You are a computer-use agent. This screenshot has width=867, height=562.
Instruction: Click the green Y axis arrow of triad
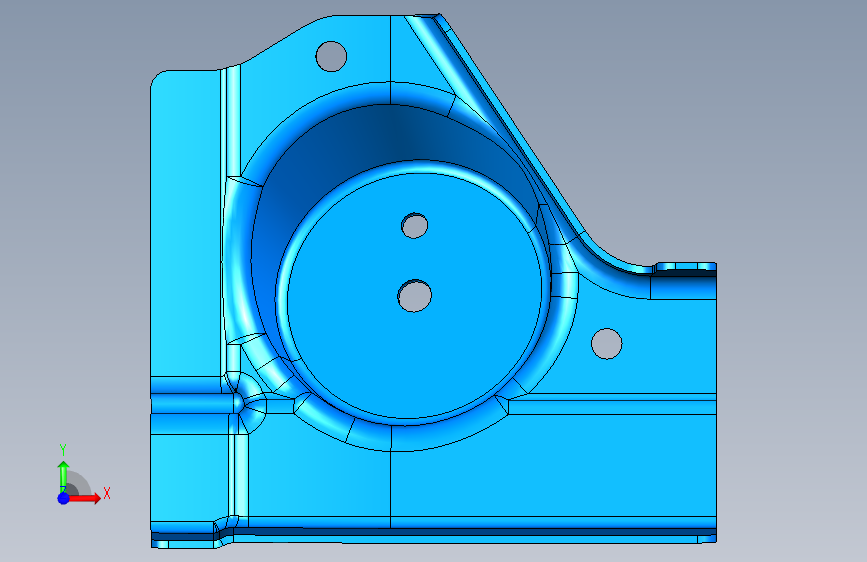pos(64,476)
